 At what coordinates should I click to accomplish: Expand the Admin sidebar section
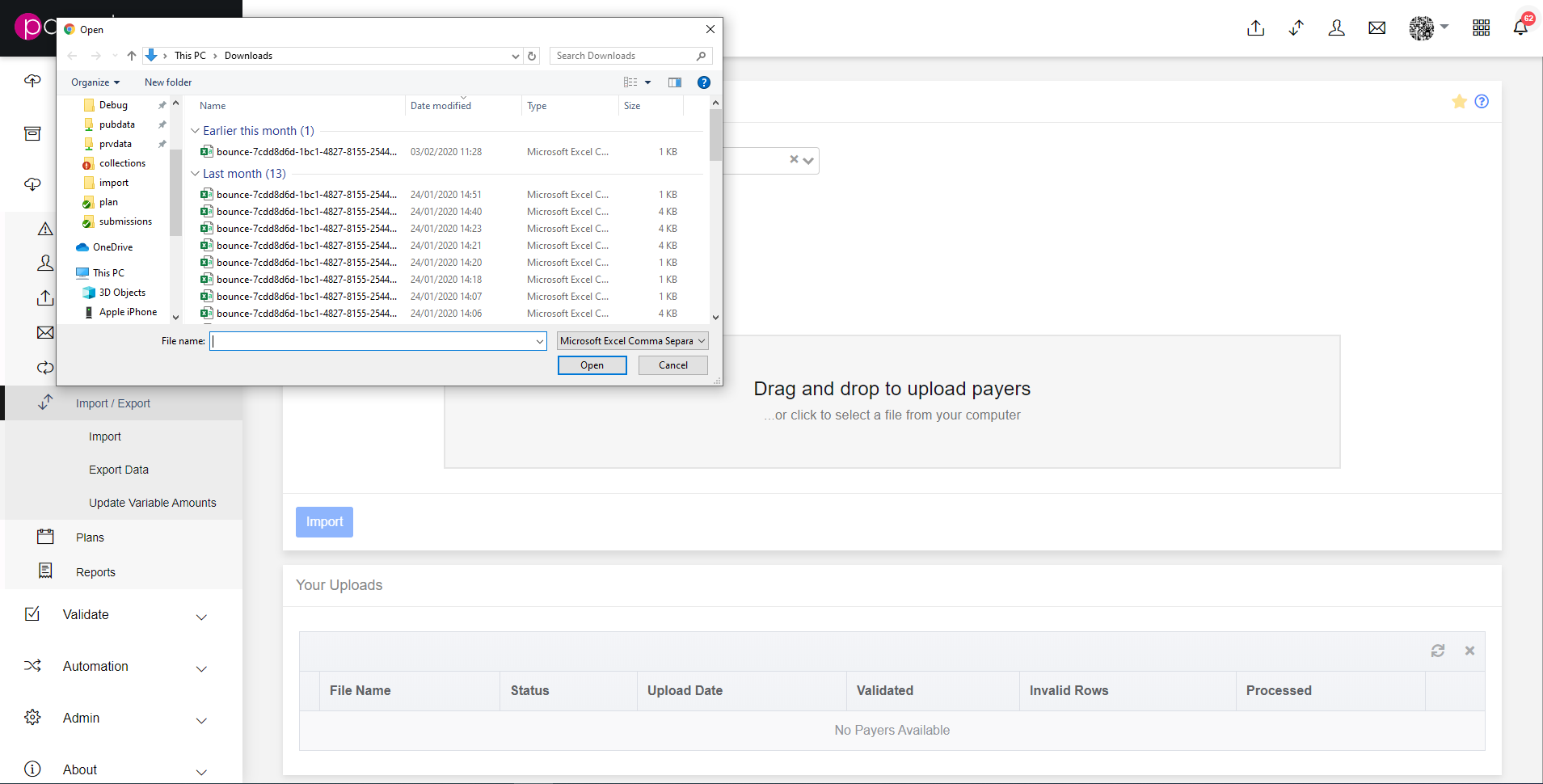202,720
